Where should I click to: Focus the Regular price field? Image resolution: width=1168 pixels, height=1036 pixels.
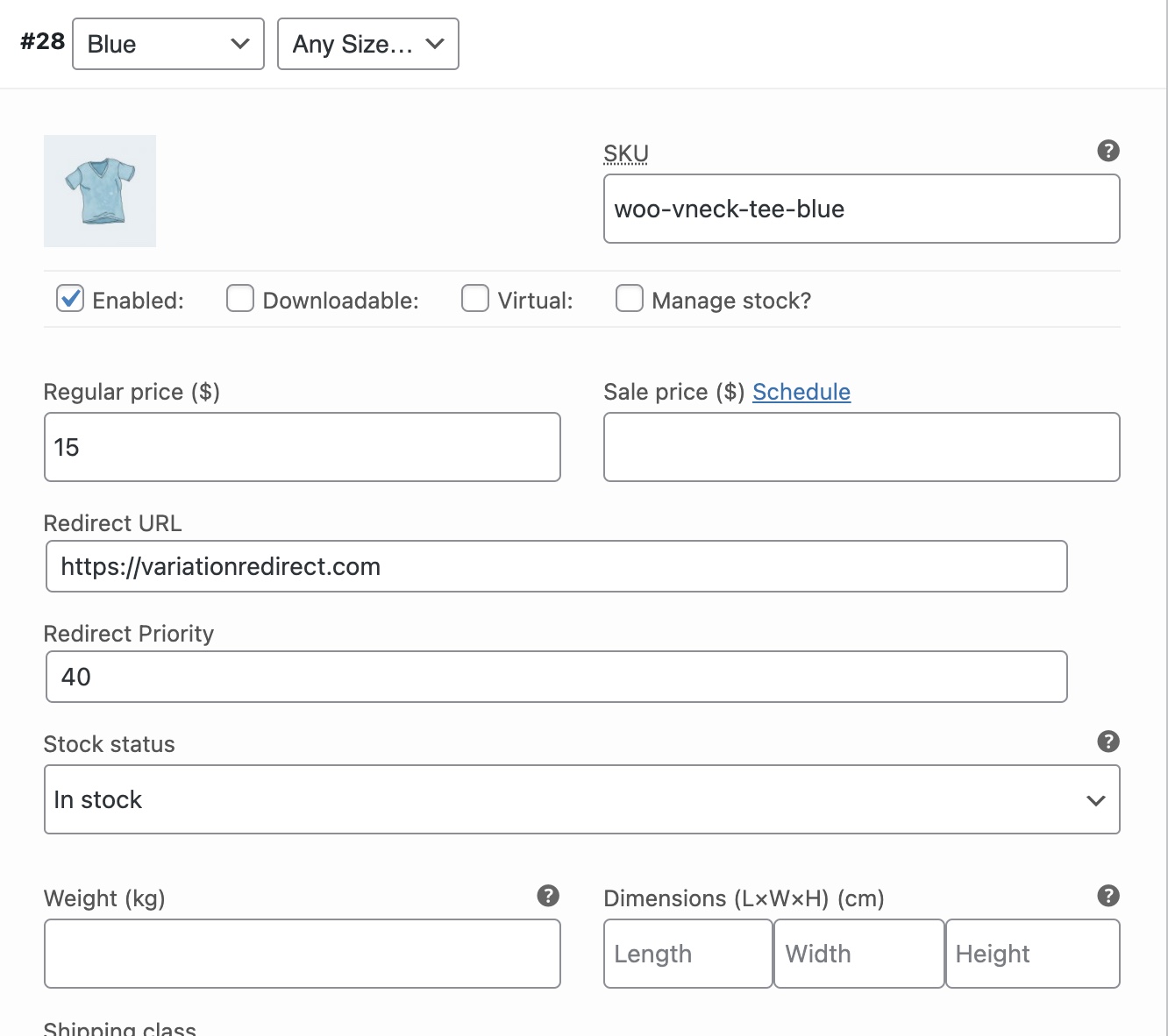(302, 447)
